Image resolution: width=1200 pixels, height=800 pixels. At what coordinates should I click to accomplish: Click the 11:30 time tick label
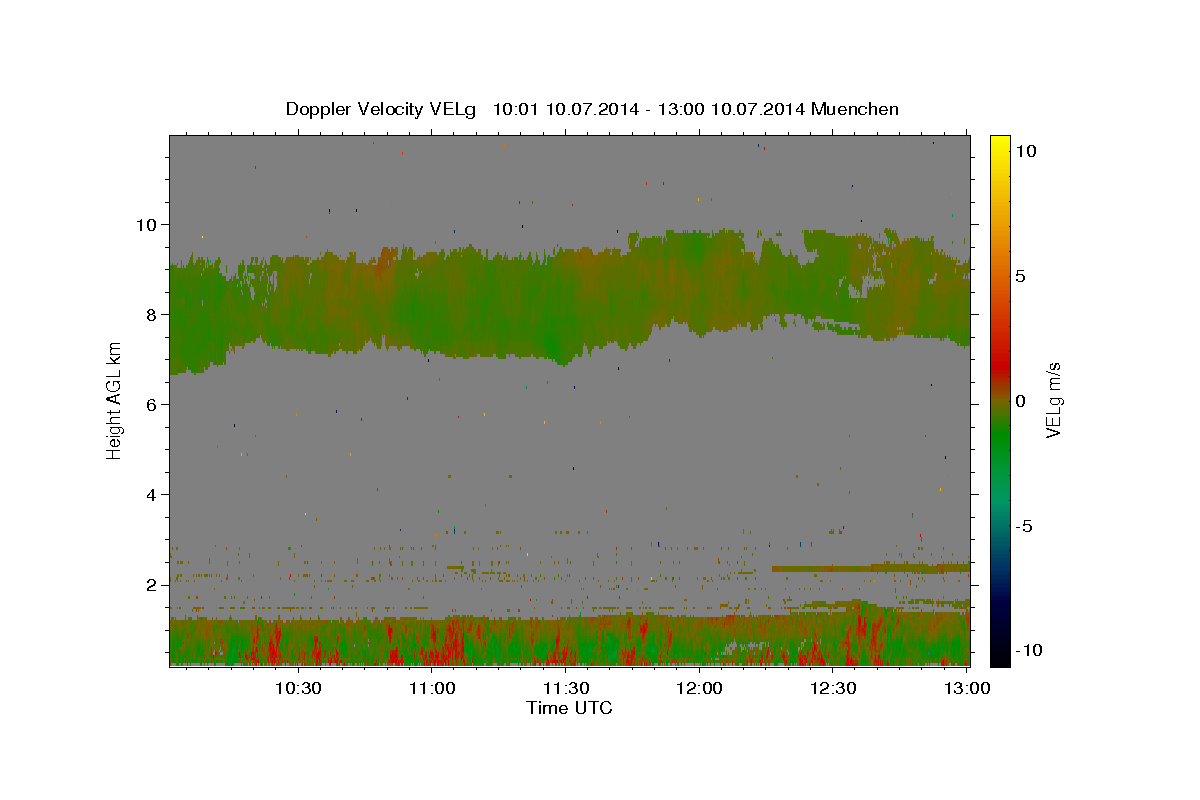[x=566, y=688]
